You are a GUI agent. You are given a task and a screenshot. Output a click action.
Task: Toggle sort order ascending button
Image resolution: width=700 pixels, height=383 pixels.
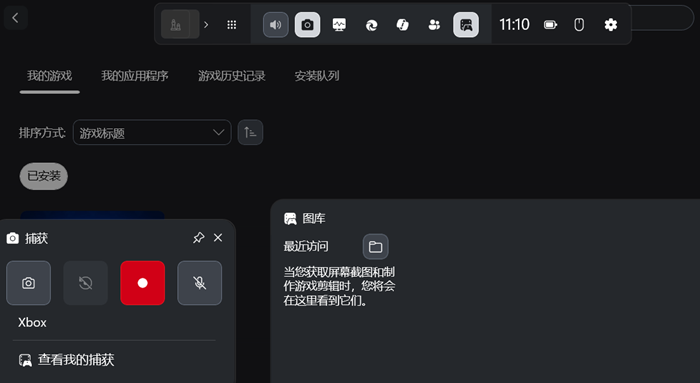coord(250,133)
